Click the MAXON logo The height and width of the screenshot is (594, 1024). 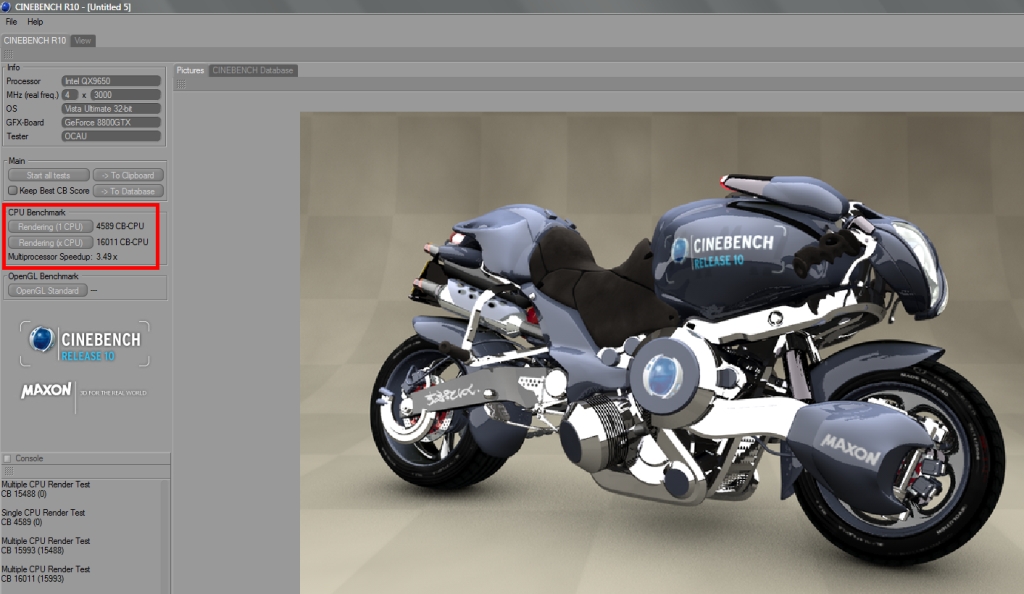coord(46,390)
